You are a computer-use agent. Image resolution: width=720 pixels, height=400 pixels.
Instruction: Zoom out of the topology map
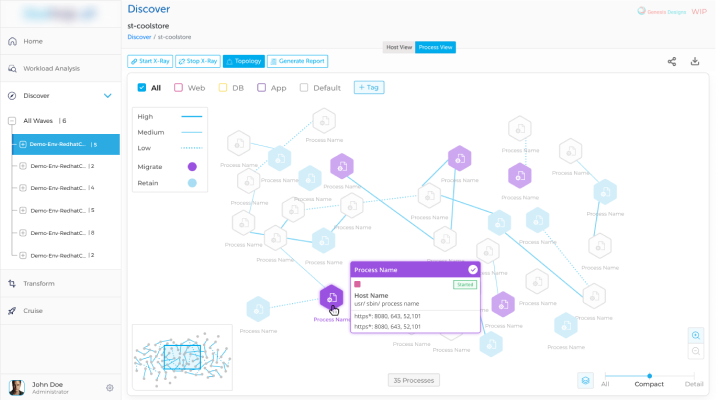[696, 351]
